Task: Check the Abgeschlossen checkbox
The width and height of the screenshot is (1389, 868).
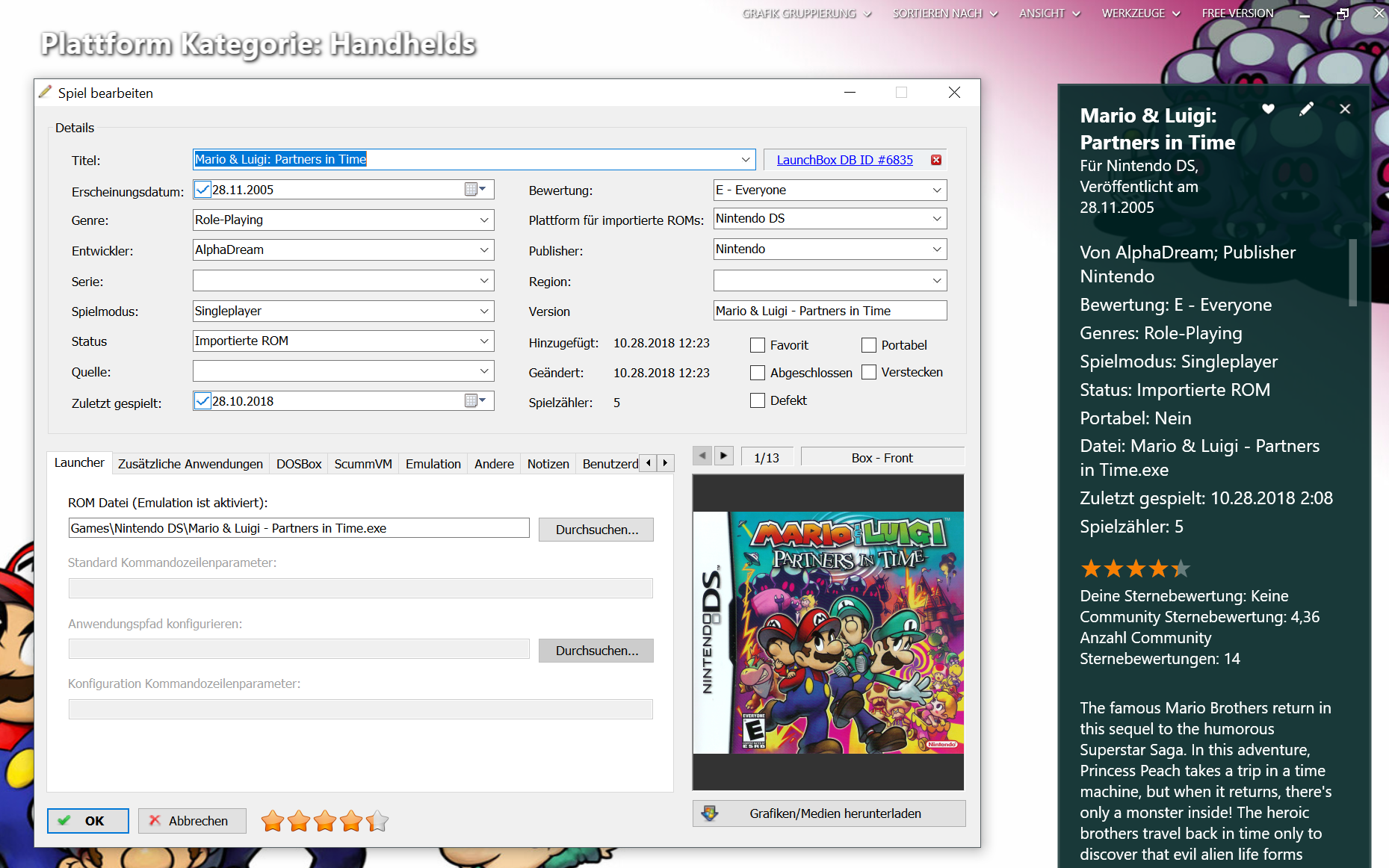Action: click(x=758, y=373)
